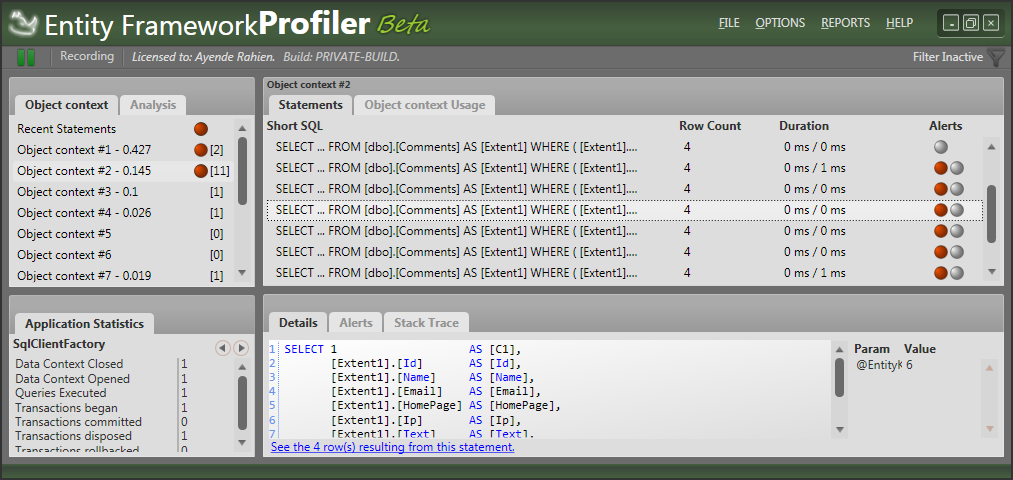Close the profiler window
The height and width of the screenshot is (480, 1013).
click(x=990, y=23)
